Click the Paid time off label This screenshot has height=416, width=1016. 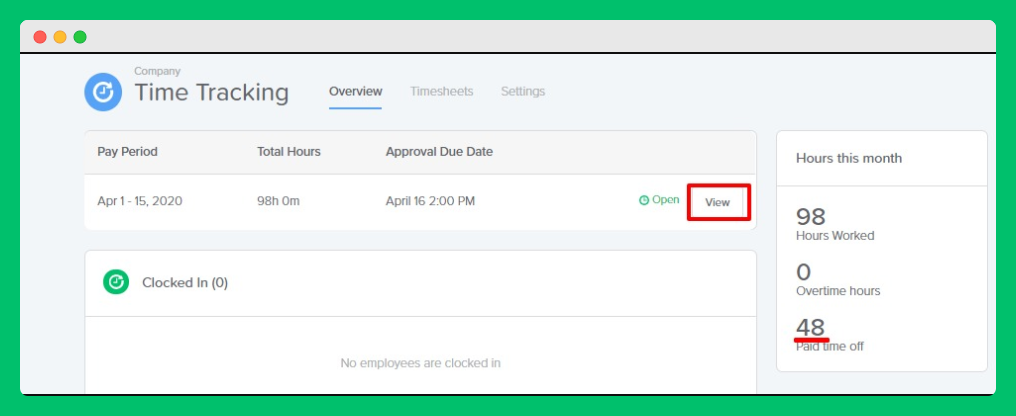click(830, 347)
